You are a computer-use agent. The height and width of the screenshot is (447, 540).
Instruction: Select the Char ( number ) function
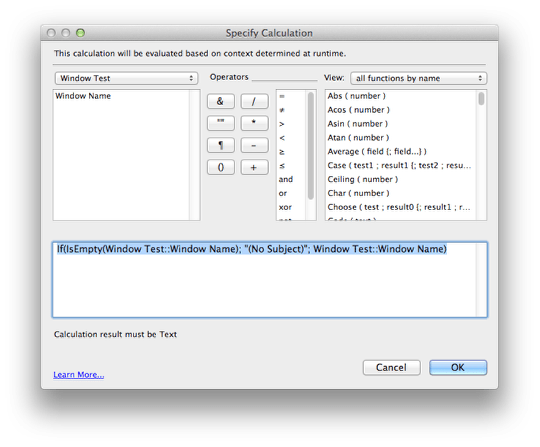pyautogui.click(x=358, y=193)
